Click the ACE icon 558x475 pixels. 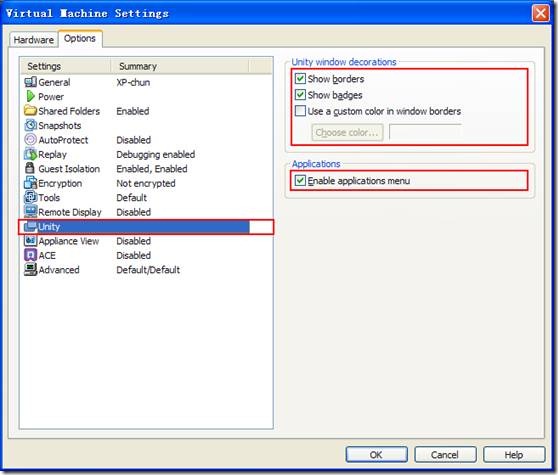click(30, 255)
